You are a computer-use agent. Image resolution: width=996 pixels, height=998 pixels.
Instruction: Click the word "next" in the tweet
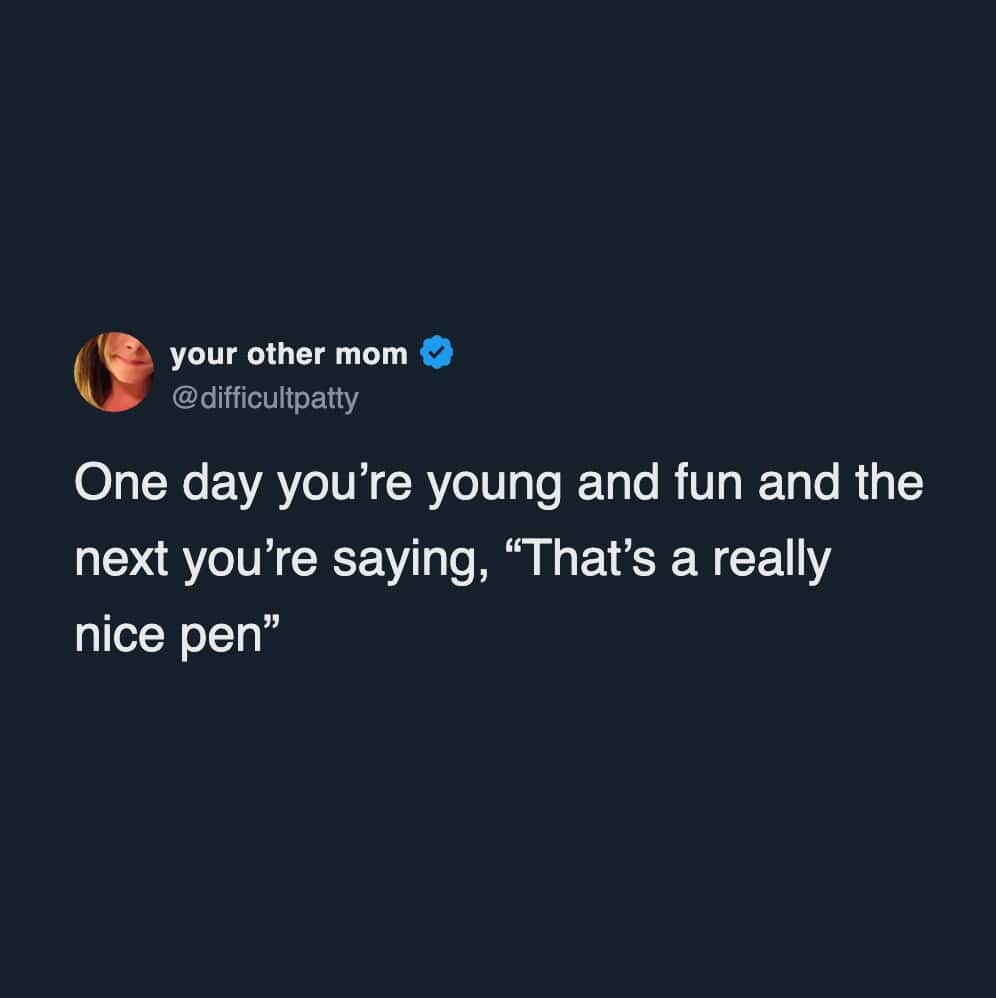coord(119,561)
